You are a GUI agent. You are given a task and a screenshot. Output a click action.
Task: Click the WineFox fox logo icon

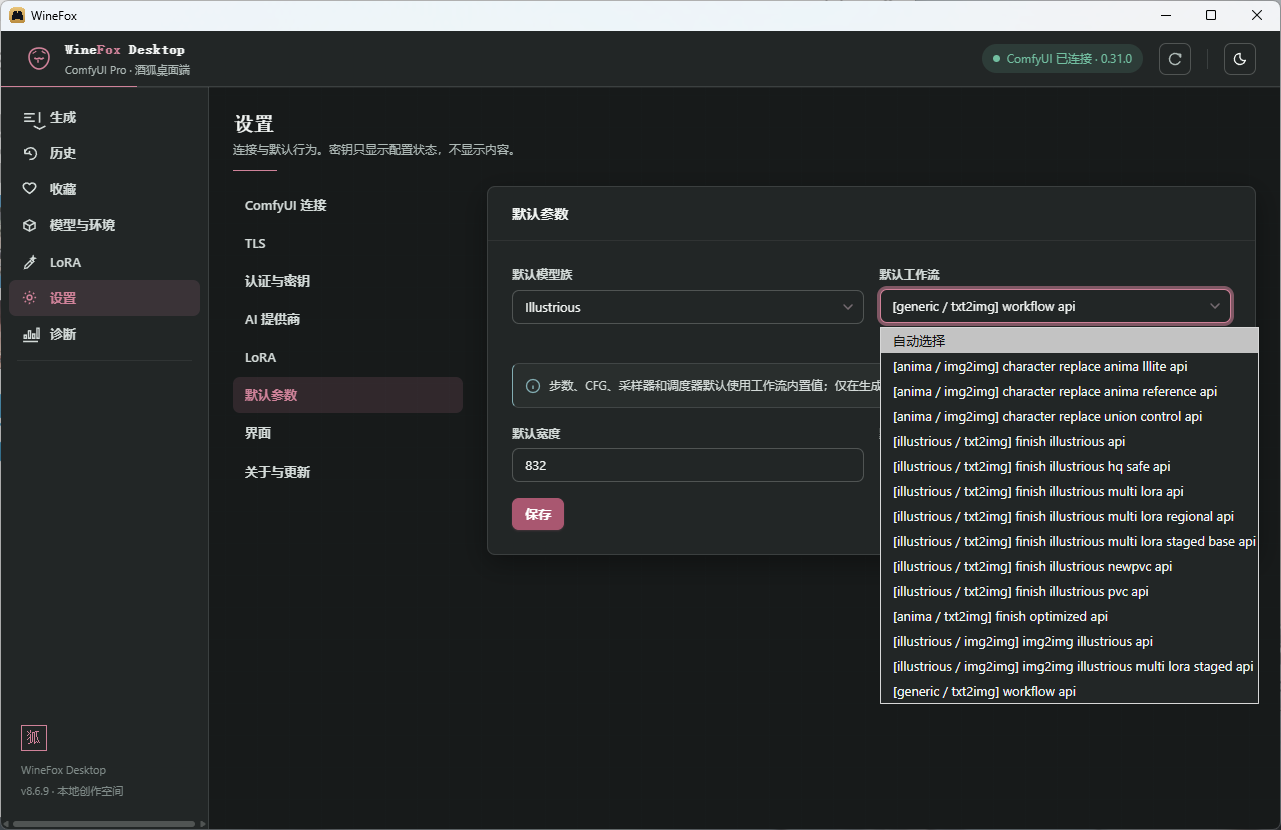[x=39, y=58]
